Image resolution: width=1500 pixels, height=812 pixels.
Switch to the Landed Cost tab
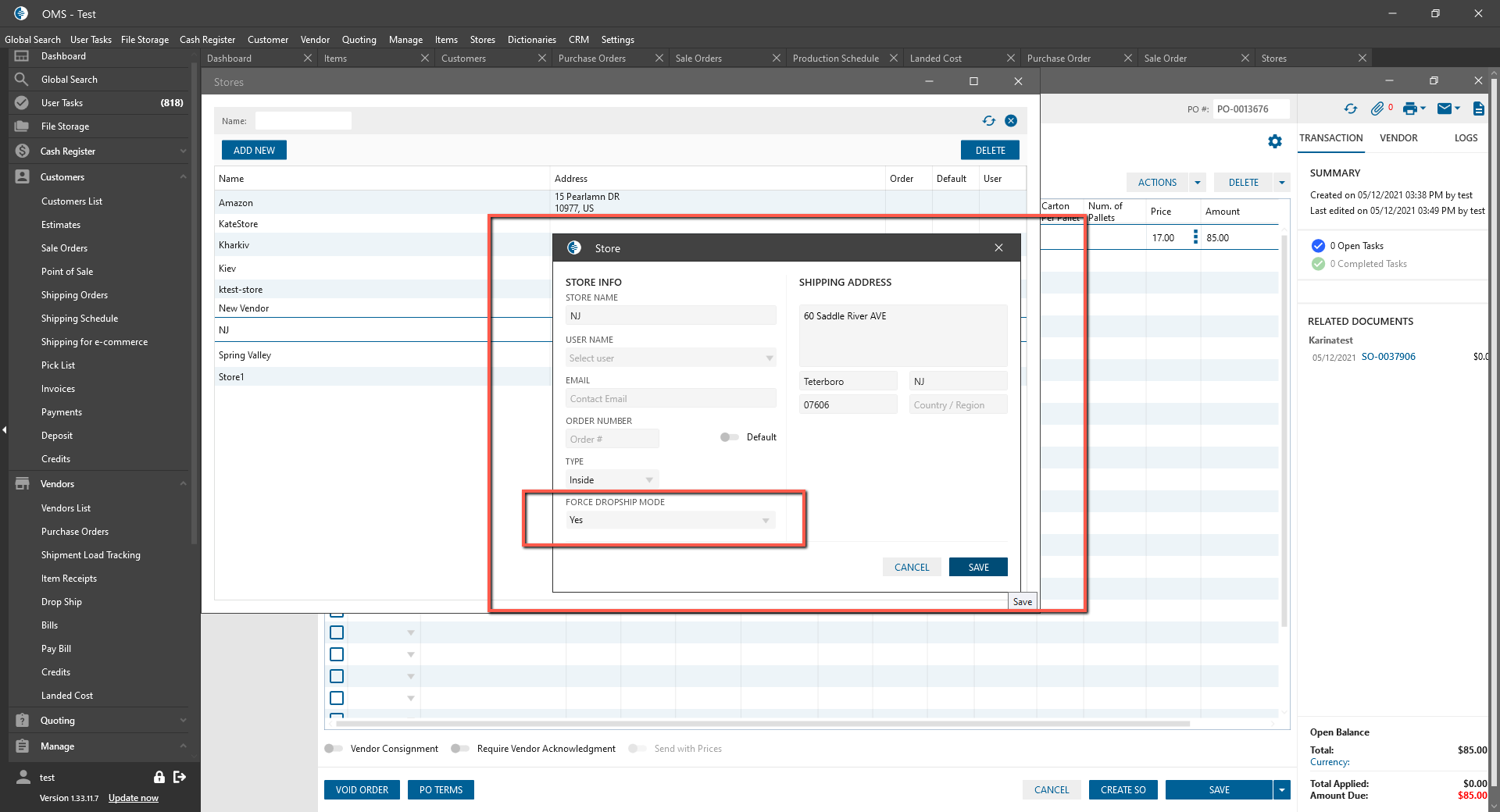936,59
